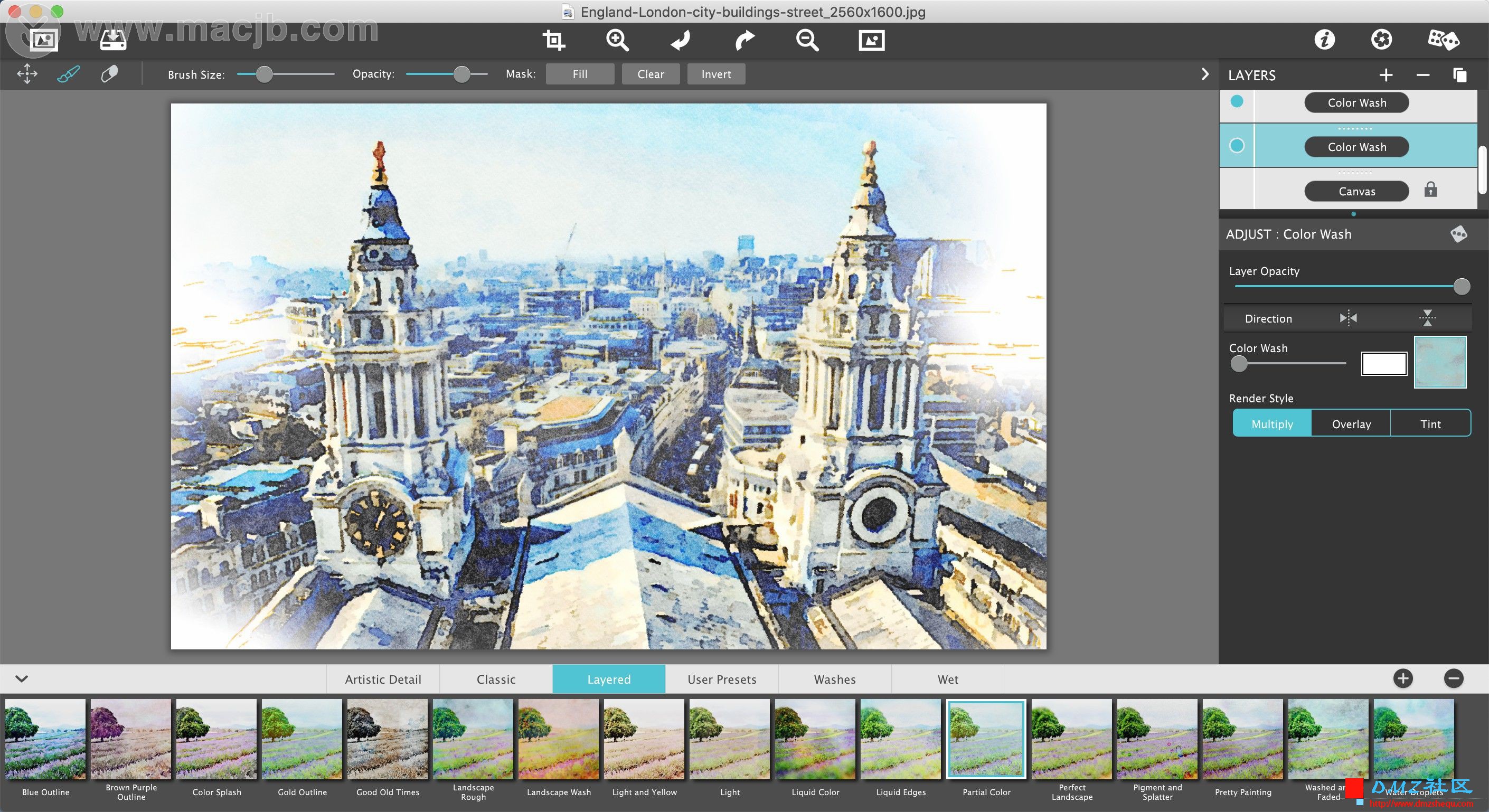This screenshot has width=1489, height=812.
Task: Select the Canvas layer
Action: [x=1356, y=191]
